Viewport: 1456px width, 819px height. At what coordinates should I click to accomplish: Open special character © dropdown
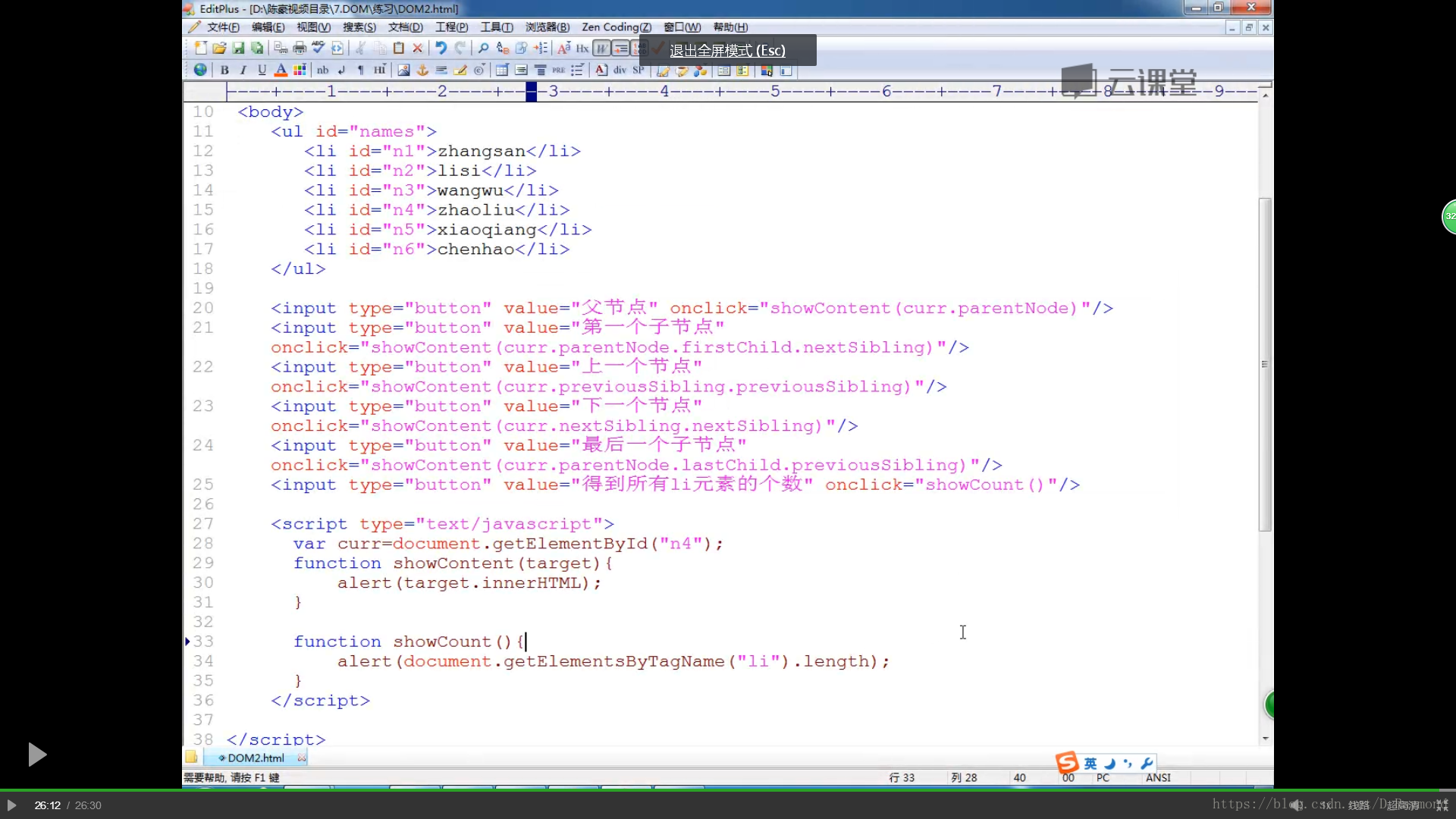pos(479,70)
